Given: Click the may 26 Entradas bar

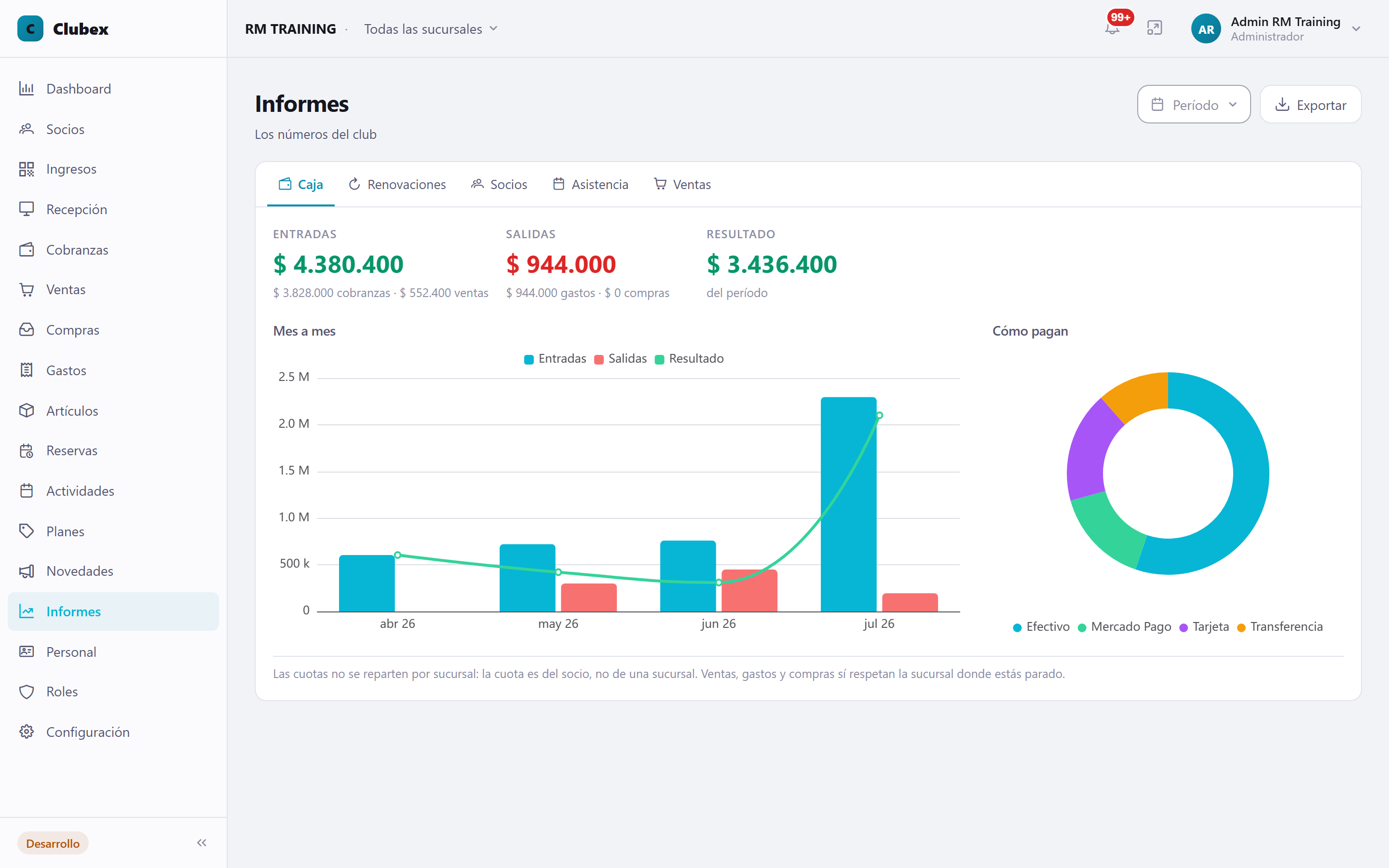Looking at the screenshot, I should [528, 578].
